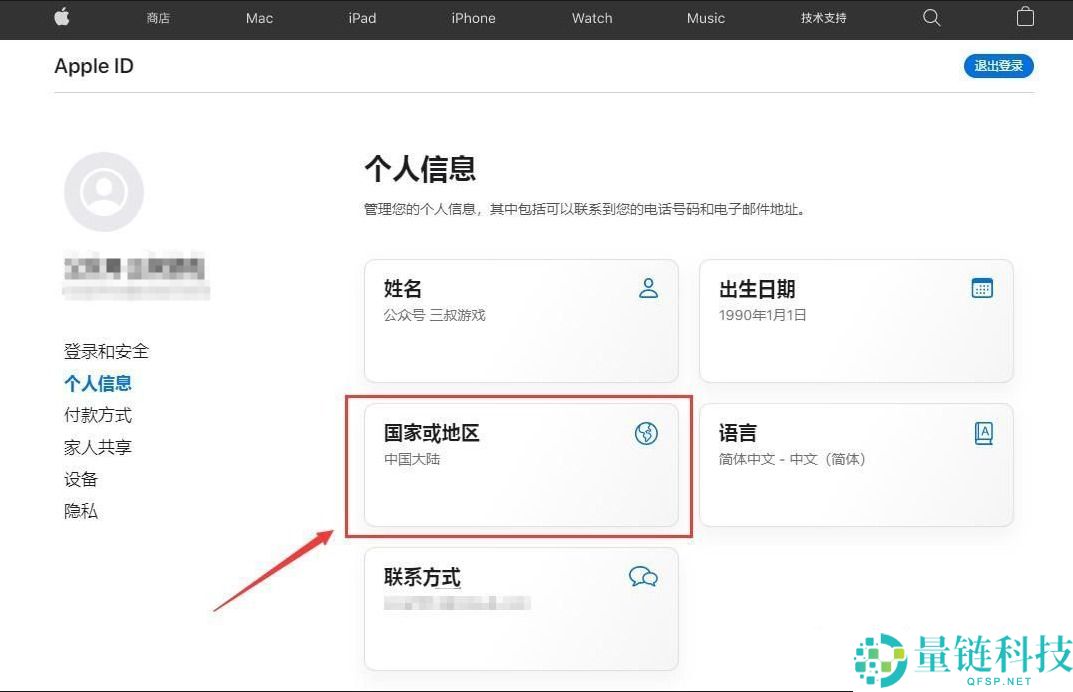Click the Apple logo in navigation bar
The width and height of the screenshot is (1073, 692).
pos(62,17)
